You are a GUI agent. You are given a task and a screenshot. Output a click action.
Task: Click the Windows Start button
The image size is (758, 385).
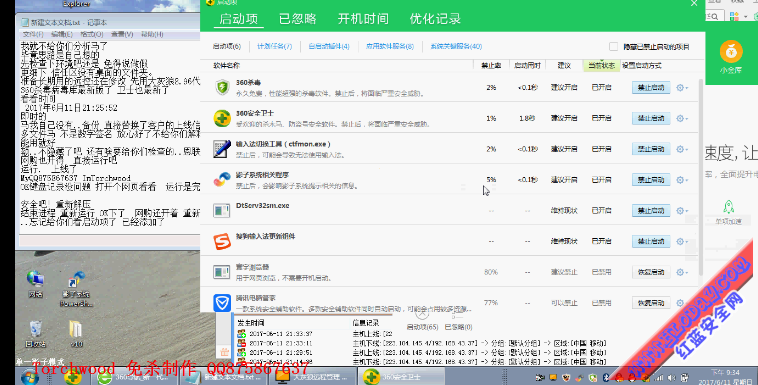[30, 377]
